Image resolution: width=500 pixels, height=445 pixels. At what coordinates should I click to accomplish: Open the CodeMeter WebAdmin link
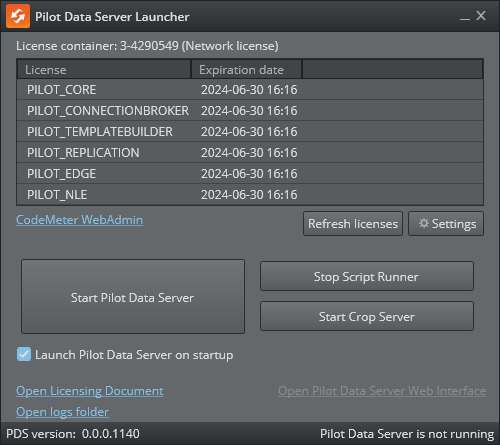[x=80, y=220]
